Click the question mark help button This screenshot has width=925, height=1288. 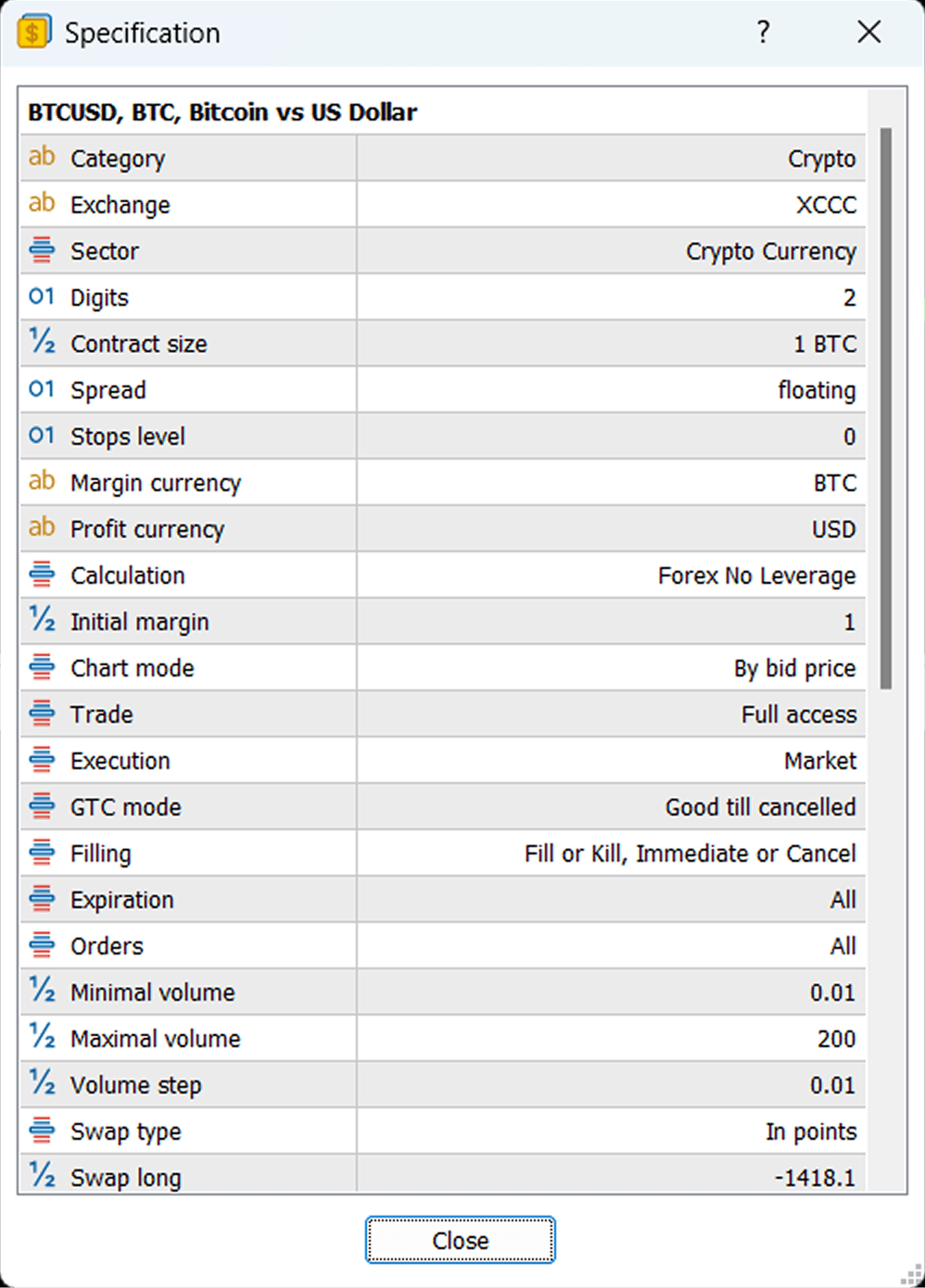[x=763, y=32]
